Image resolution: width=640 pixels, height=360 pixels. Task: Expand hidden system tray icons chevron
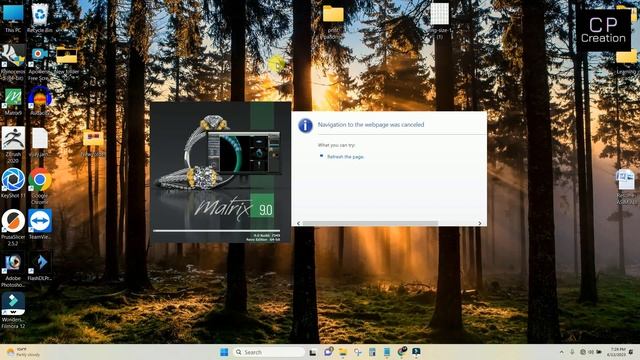562,352
